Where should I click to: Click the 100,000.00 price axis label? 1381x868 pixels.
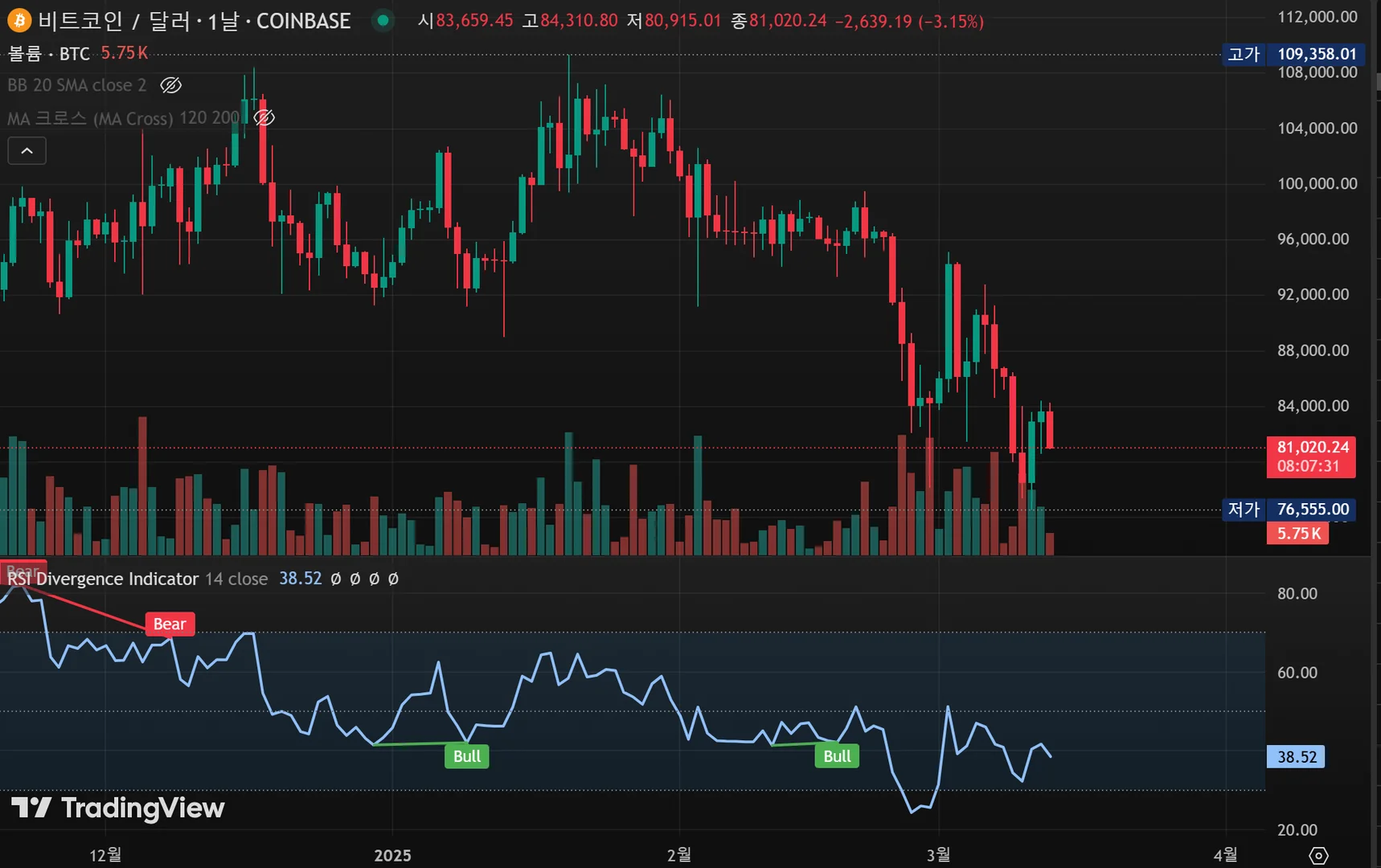click(1317, 184)
